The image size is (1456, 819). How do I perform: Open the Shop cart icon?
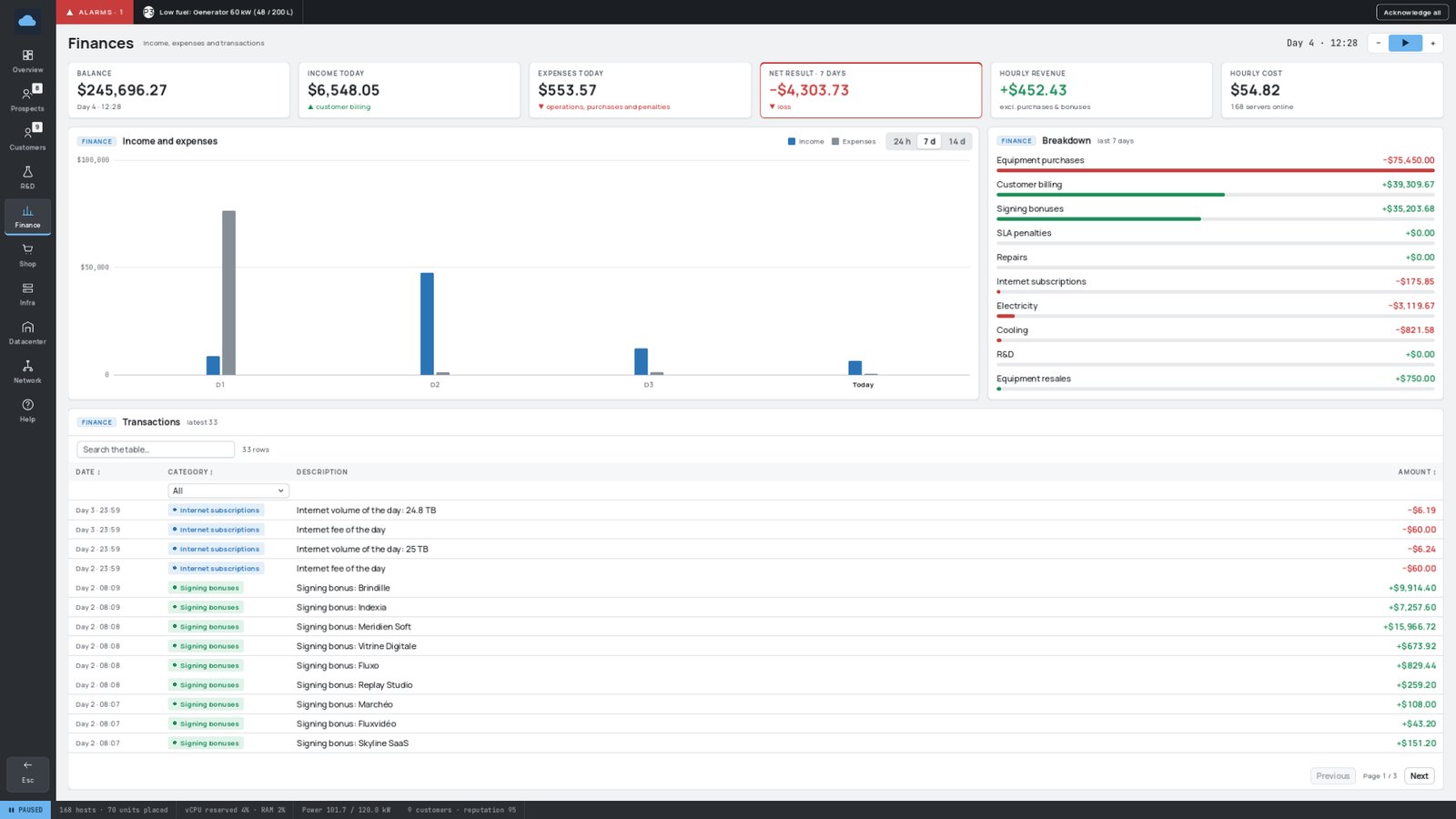(x=27, y=256)
